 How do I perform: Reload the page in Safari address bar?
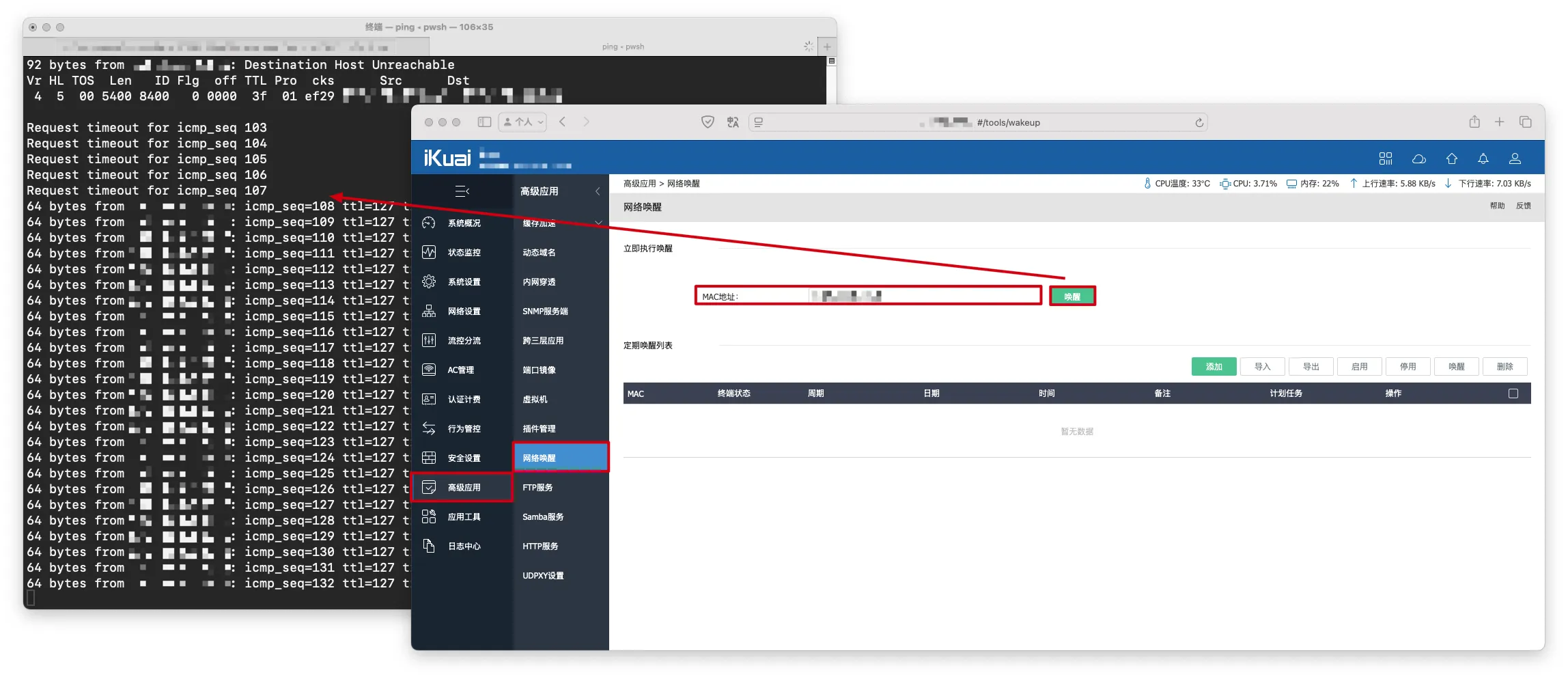tap(1199, 122)
